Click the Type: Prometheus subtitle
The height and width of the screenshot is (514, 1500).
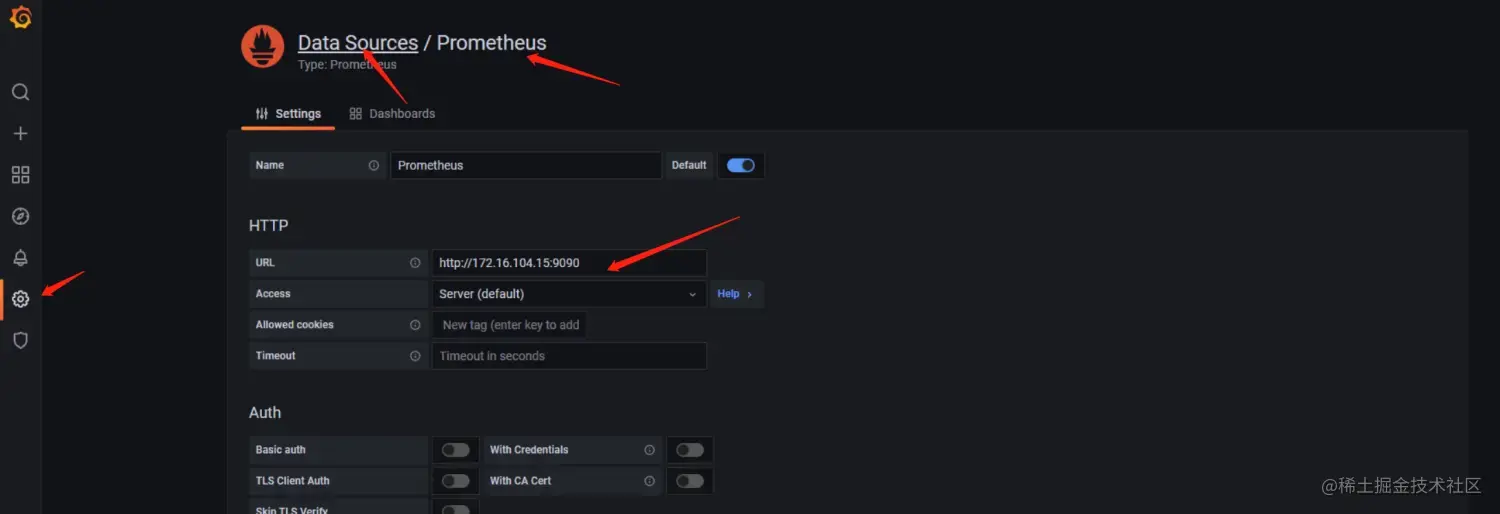click(347, 65)
